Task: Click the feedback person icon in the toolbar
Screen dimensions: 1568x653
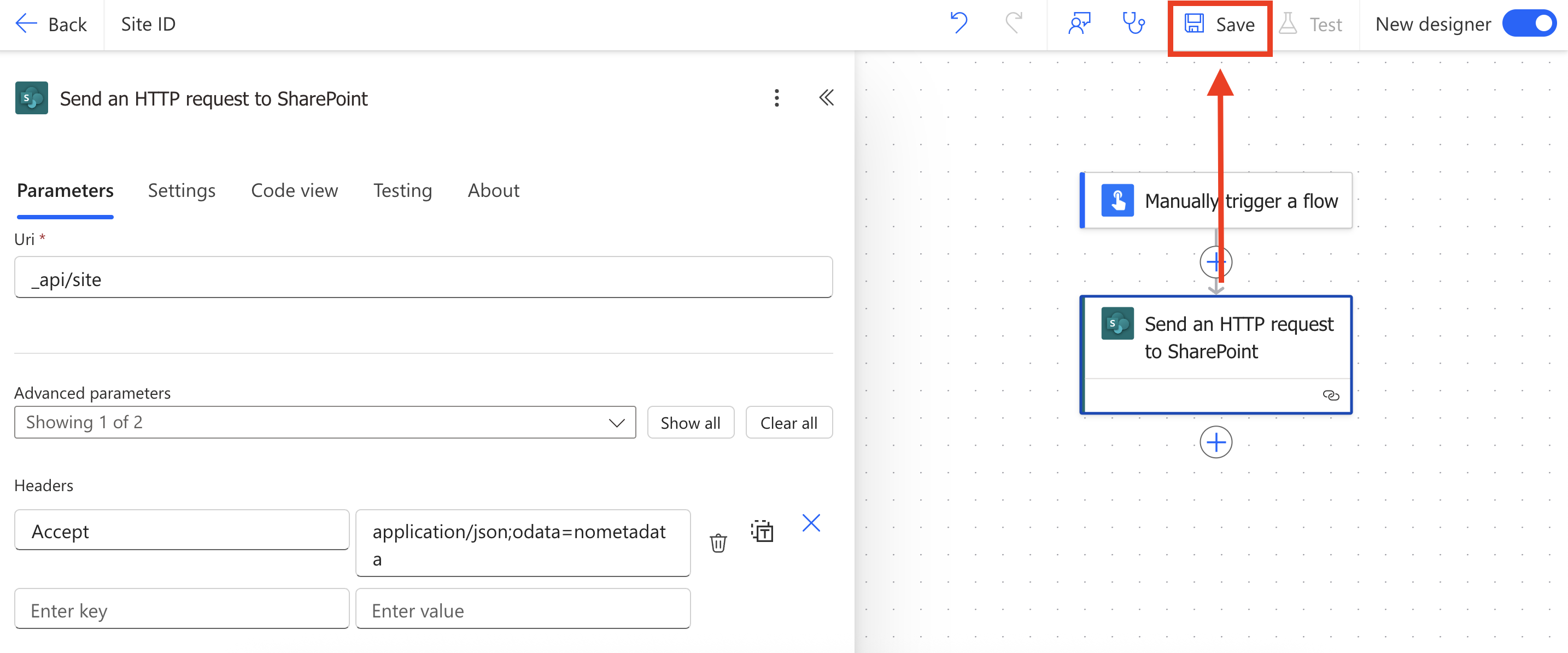Action: point(1079,23)
